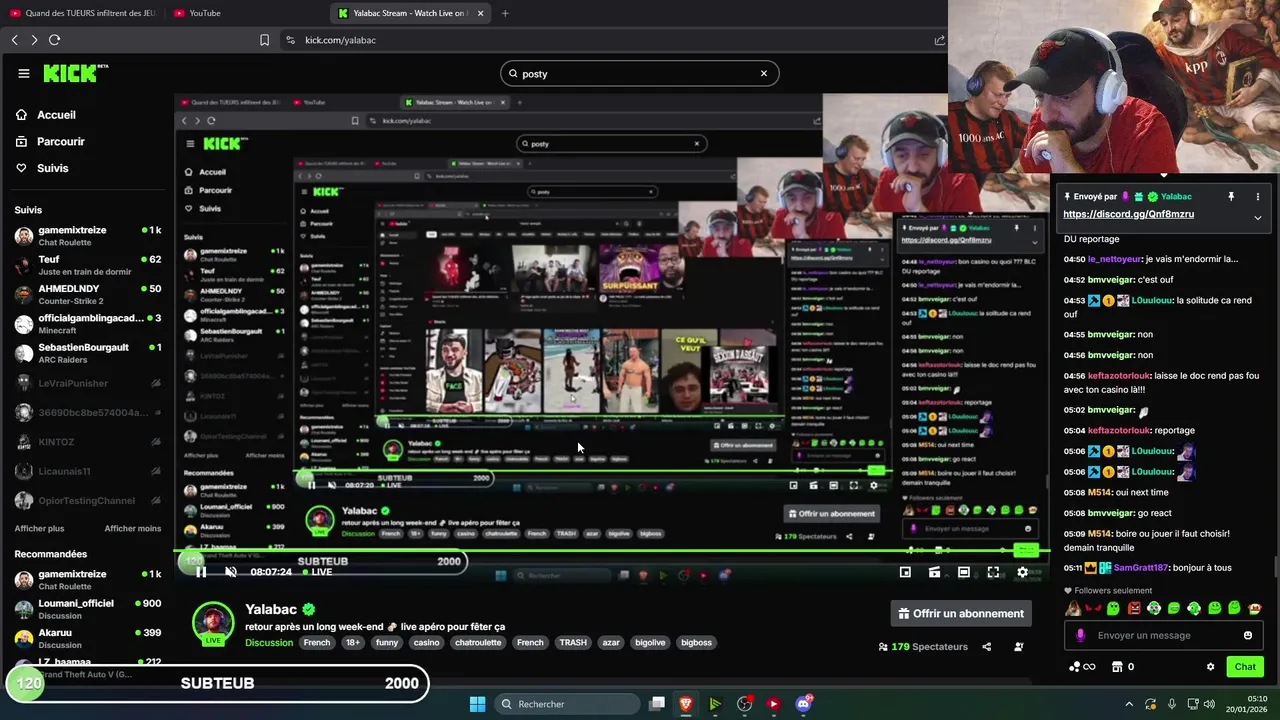Open offline channel KINTOZ
Image resolution: width=1280 pixels, height=720 pixels.
pyautogui.click(x=88, y=442)
